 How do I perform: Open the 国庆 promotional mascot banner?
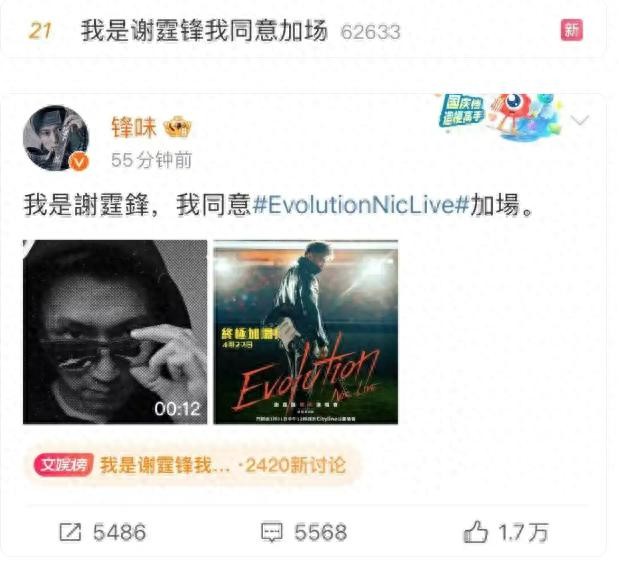pyautogui.click(x=501, y=117)
